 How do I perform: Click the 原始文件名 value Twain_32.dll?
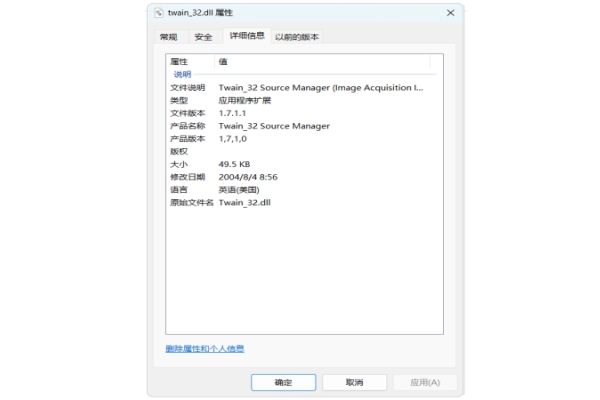(245, 202)
